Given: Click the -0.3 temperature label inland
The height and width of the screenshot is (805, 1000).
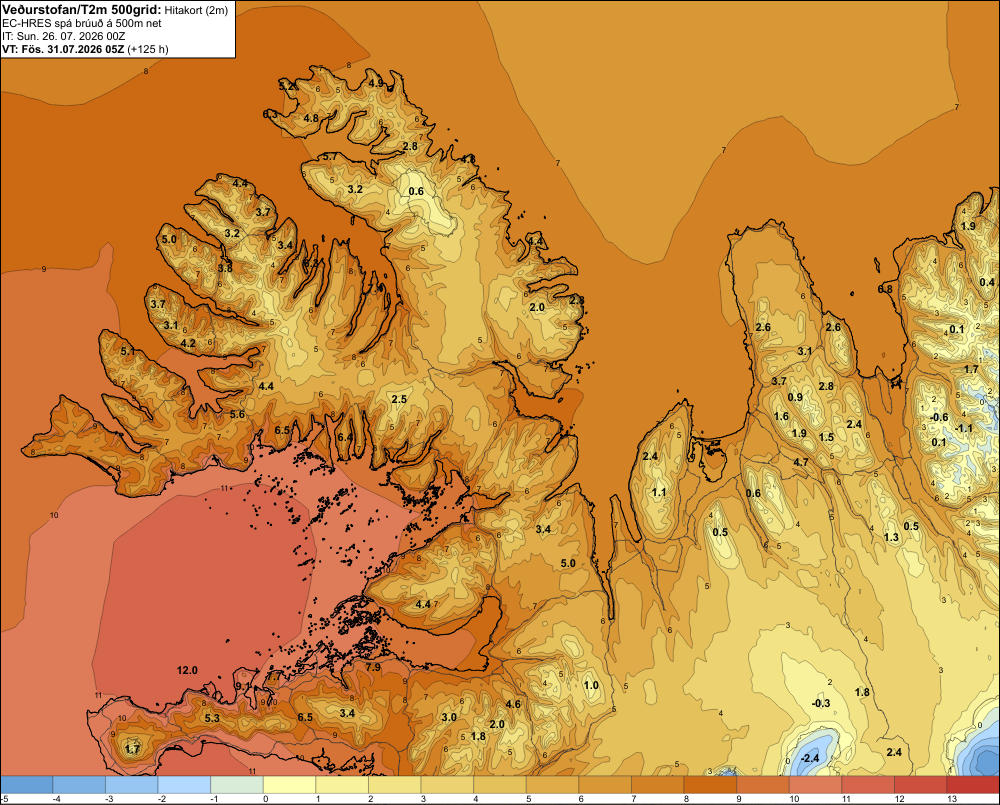Looking at the screenshot, I should tap(821, 703).
